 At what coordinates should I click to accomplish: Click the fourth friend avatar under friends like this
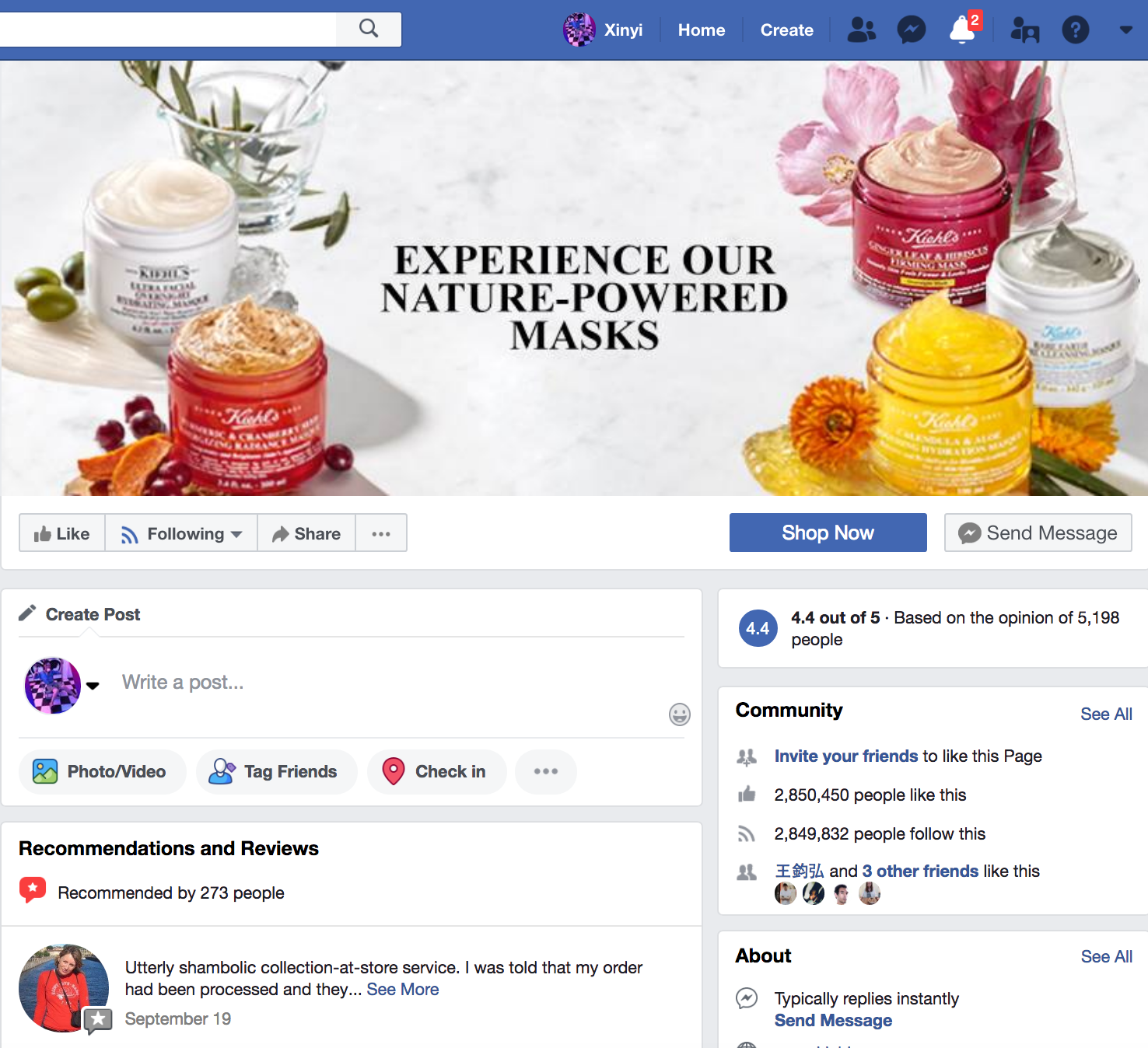[870, 894]
